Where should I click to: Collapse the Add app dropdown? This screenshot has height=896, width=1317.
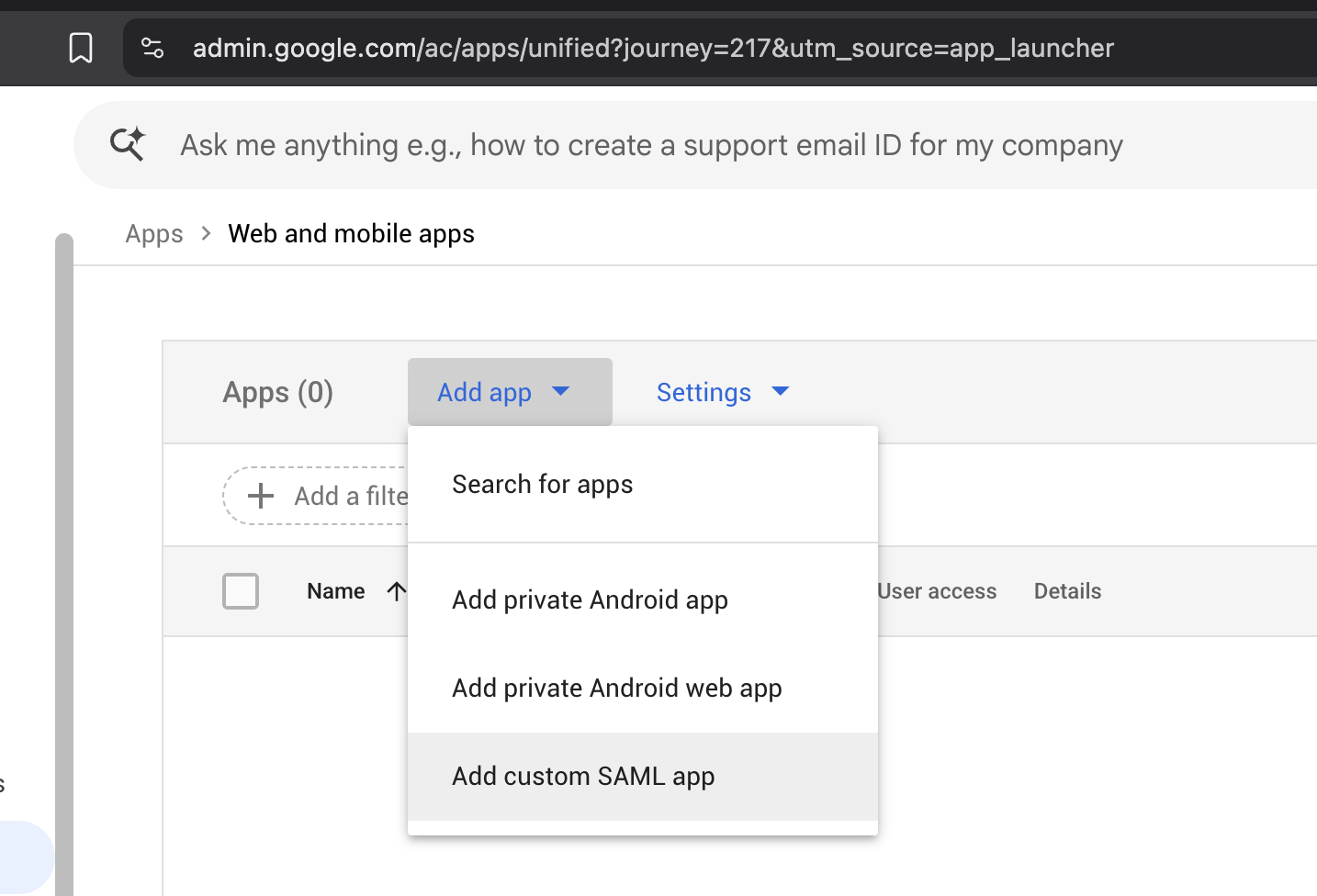coord(510,392)
